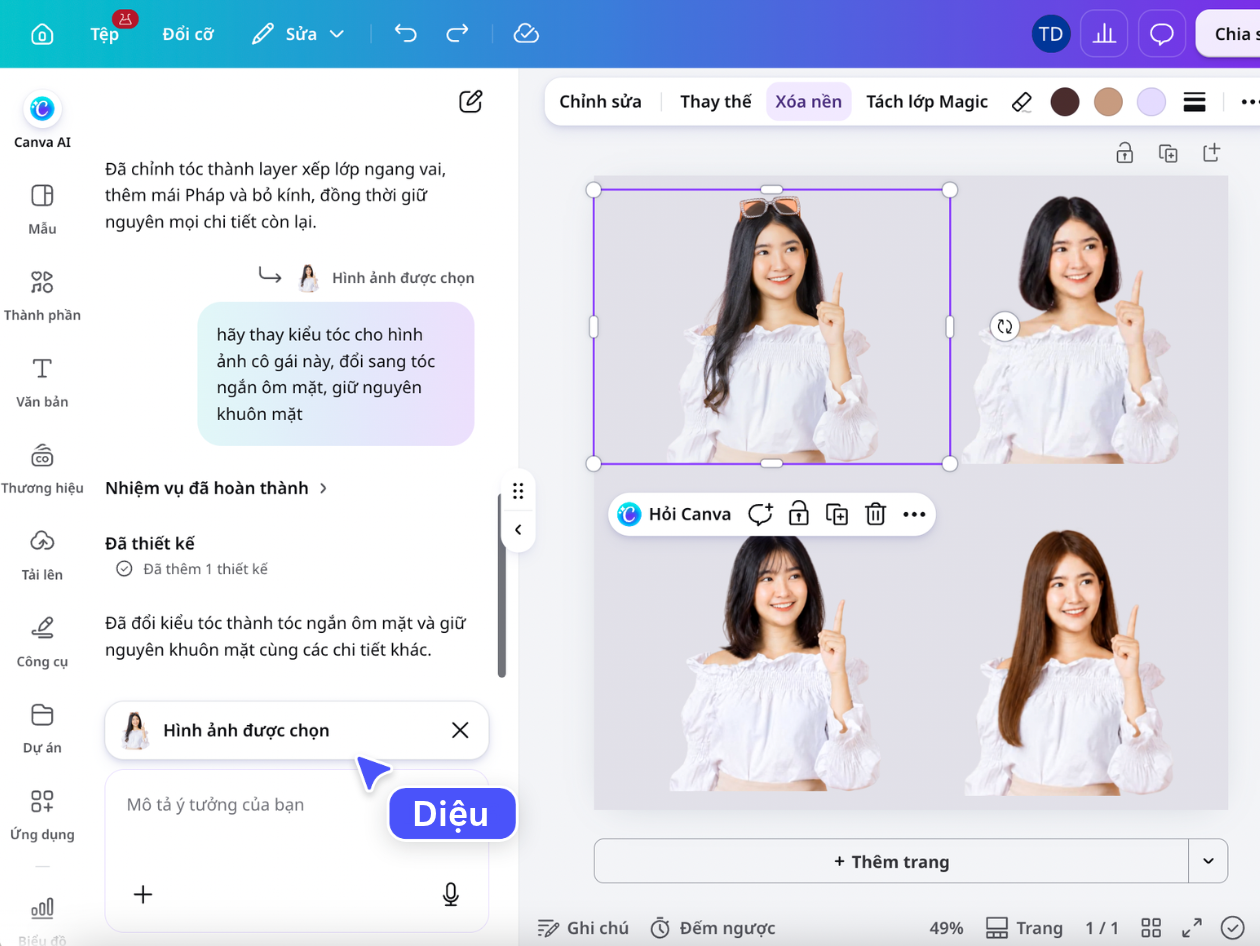Click Hỏi Canva in floating toolbar
Viewport: 1260px width, 946px height.
pos(675,515)
